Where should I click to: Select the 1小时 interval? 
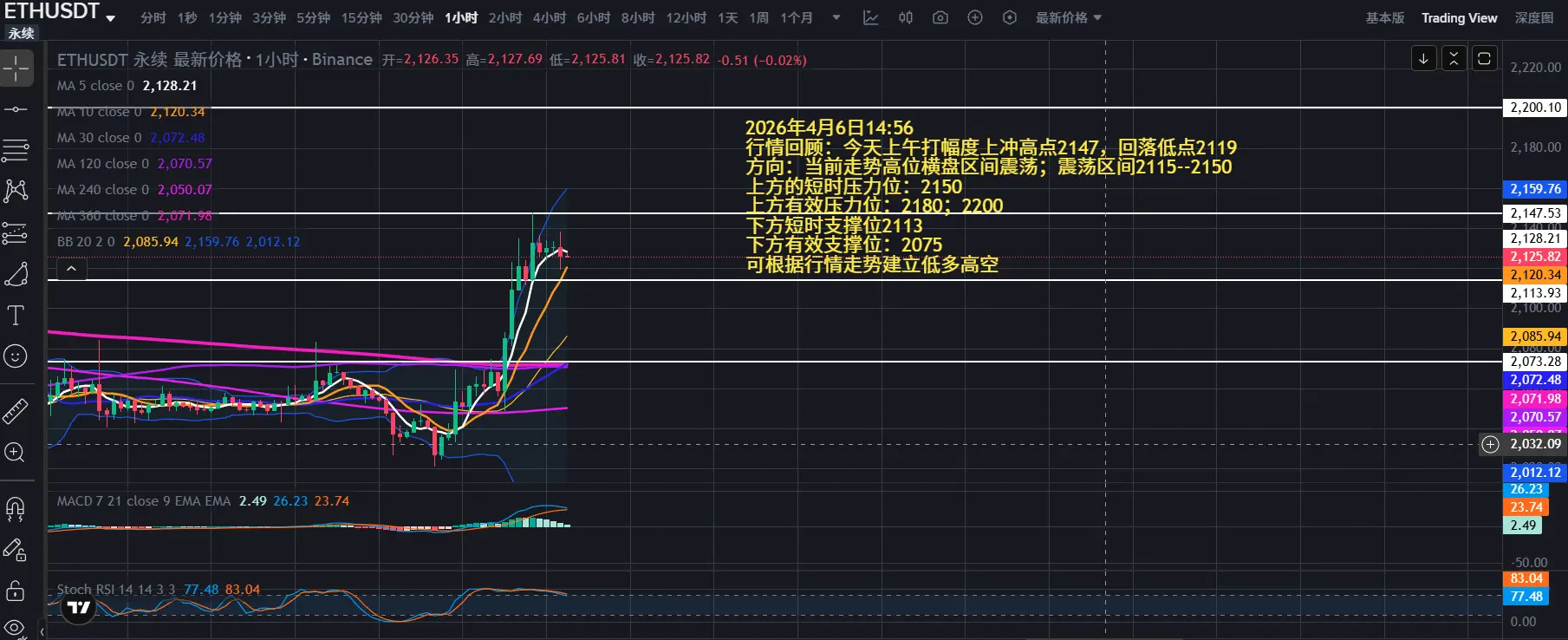(461, 17)
